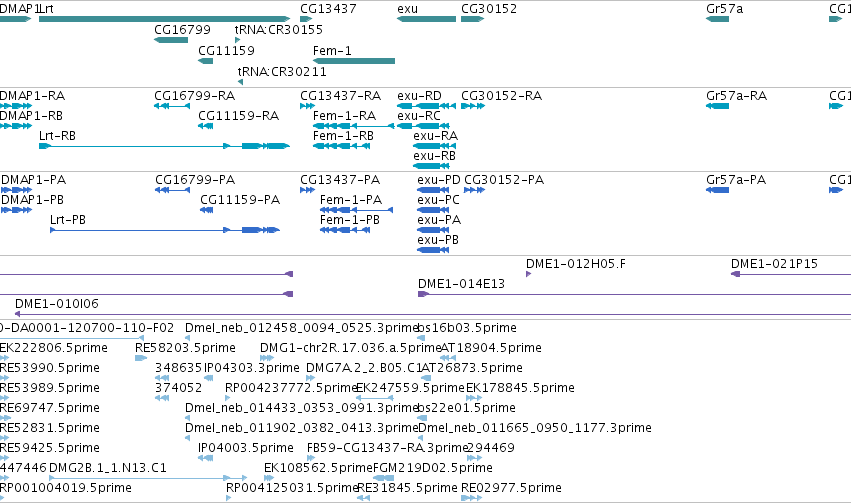Image resolution: width=851 pixels, height=503 pixels.
Task: Open the exu gene label
Action: (x=408, y=9)
